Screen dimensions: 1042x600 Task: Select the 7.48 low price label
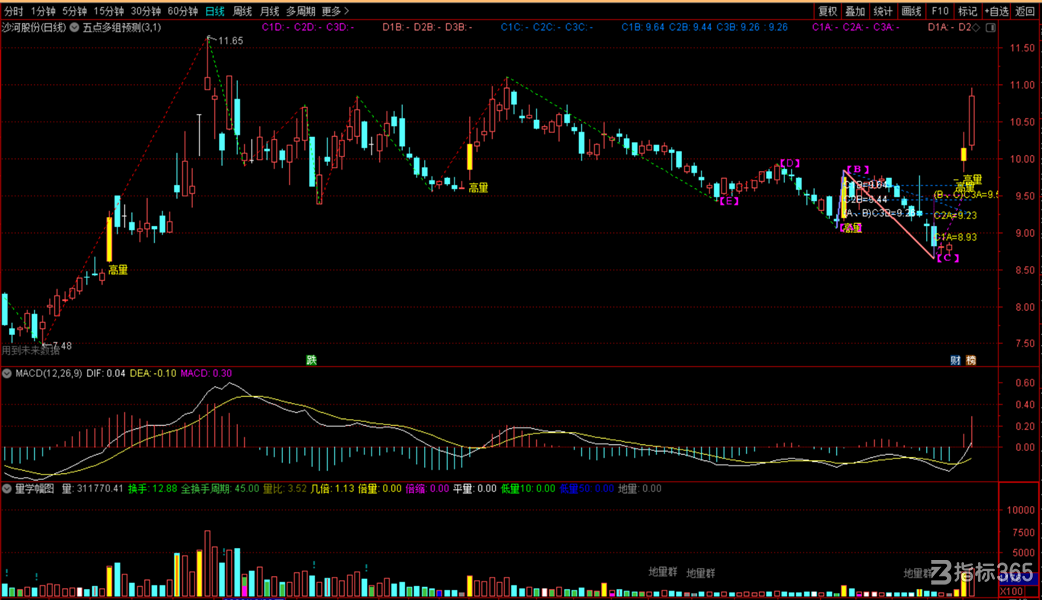pos(62,346)
